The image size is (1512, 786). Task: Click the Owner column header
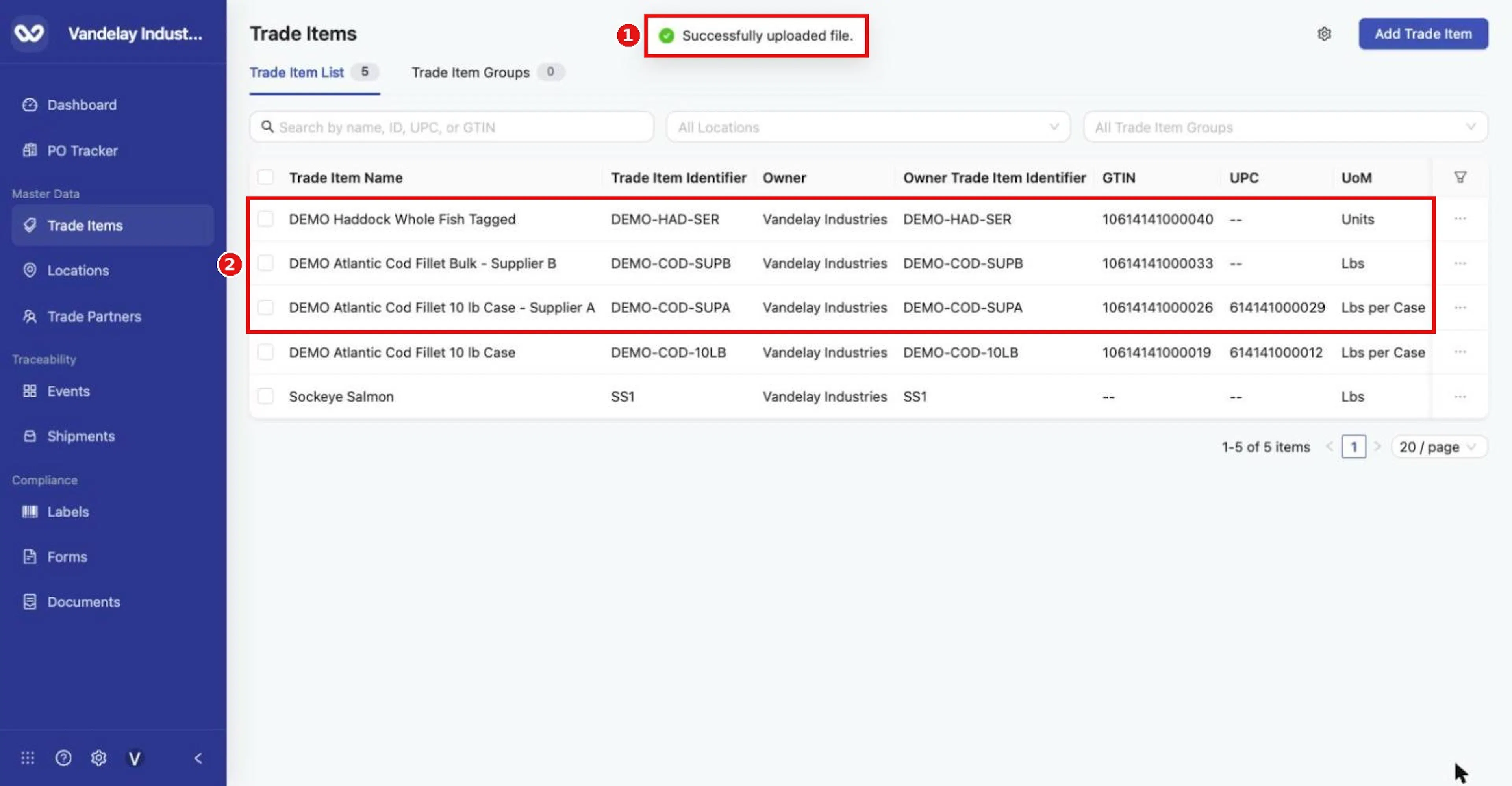point(784,178)
